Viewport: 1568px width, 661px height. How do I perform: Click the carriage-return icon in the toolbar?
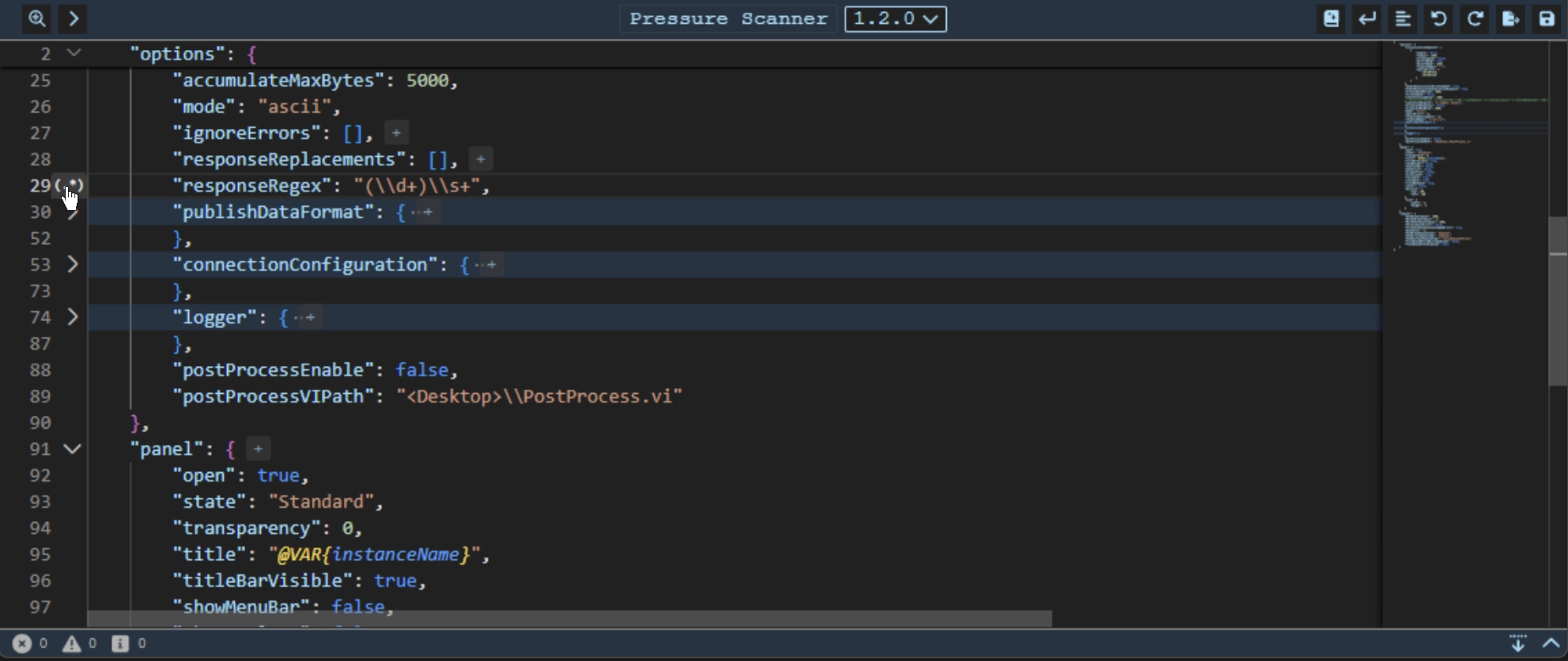[x=1367, y=19]
